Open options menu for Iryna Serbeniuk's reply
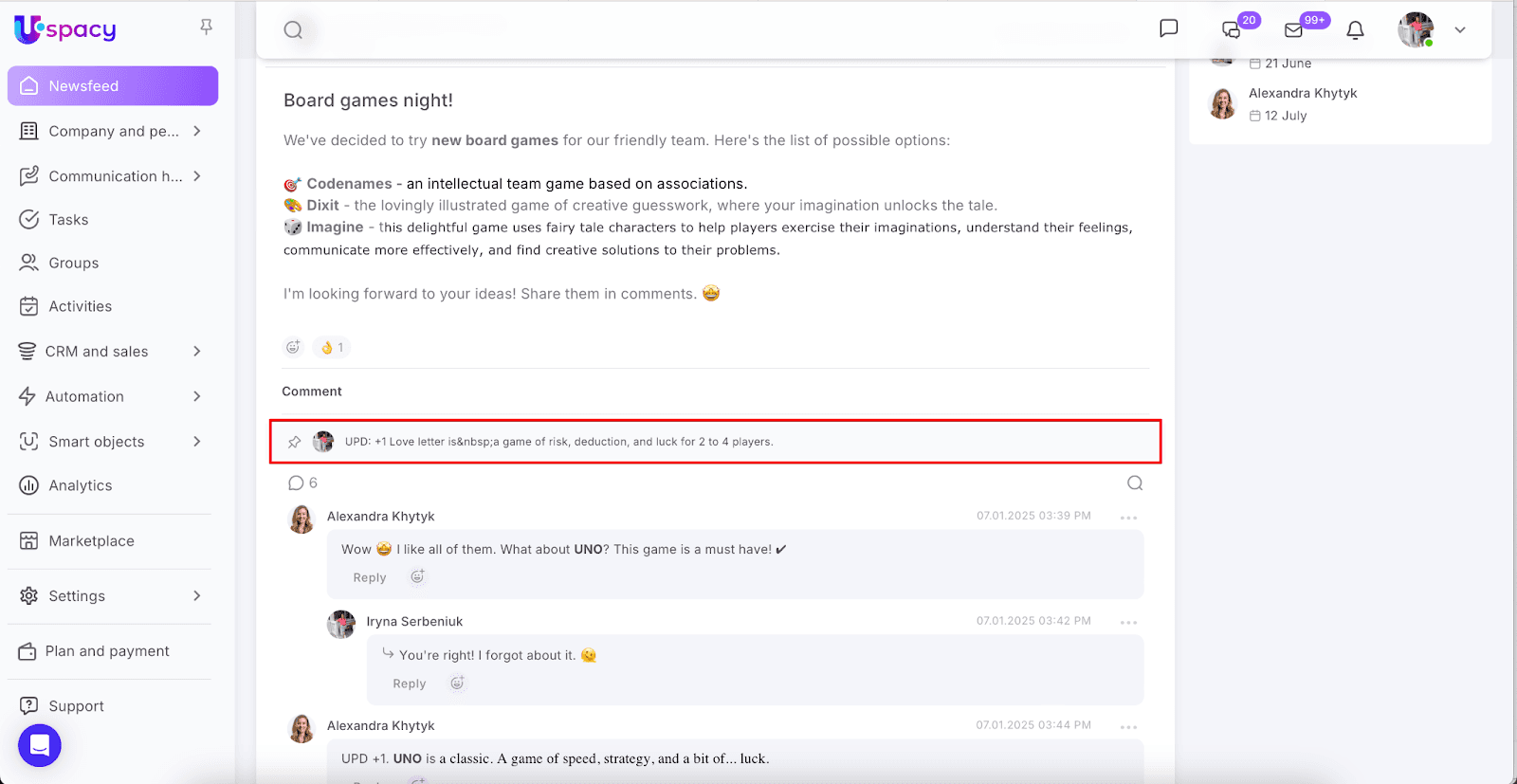 (x=1128, y=623)
